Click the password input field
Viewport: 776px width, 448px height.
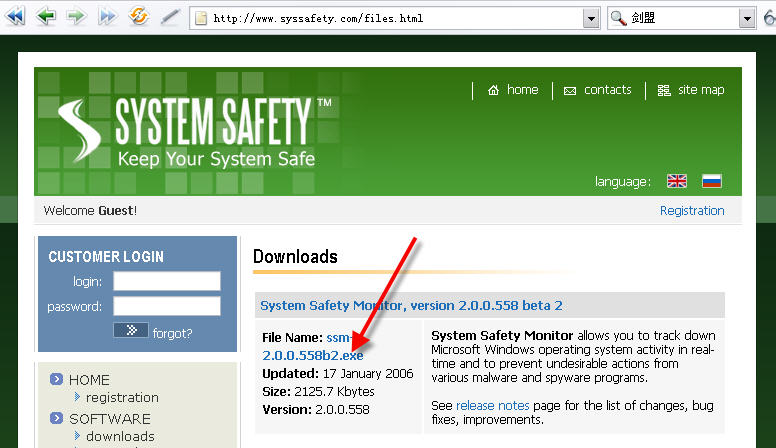[x=167, y=306]
